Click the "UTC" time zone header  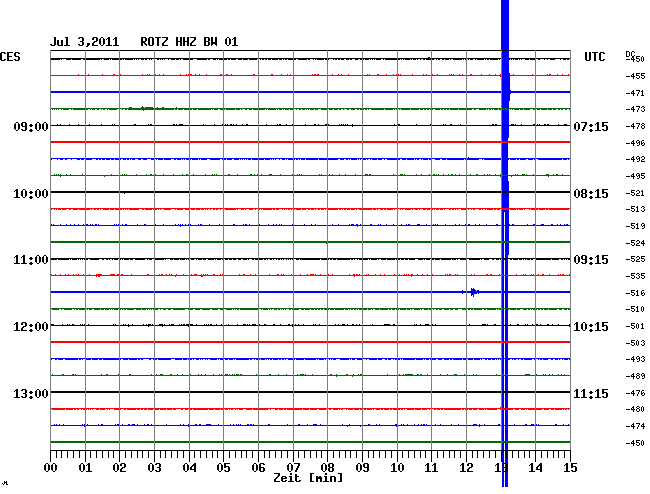click(595, 57)
